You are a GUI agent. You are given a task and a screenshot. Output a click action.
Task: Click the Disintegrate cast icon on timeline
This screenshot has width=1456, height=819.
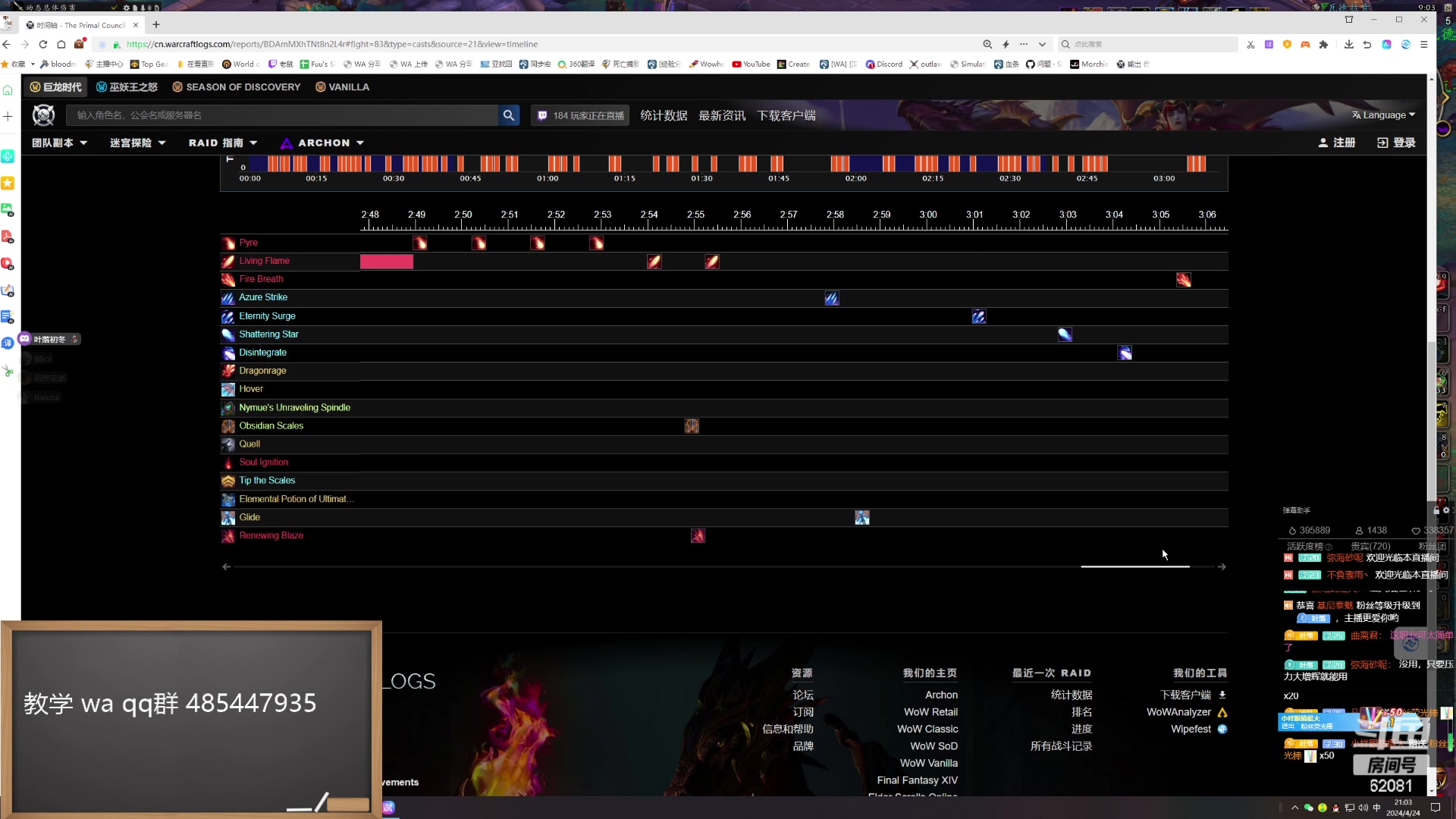tap(1124, 353)
